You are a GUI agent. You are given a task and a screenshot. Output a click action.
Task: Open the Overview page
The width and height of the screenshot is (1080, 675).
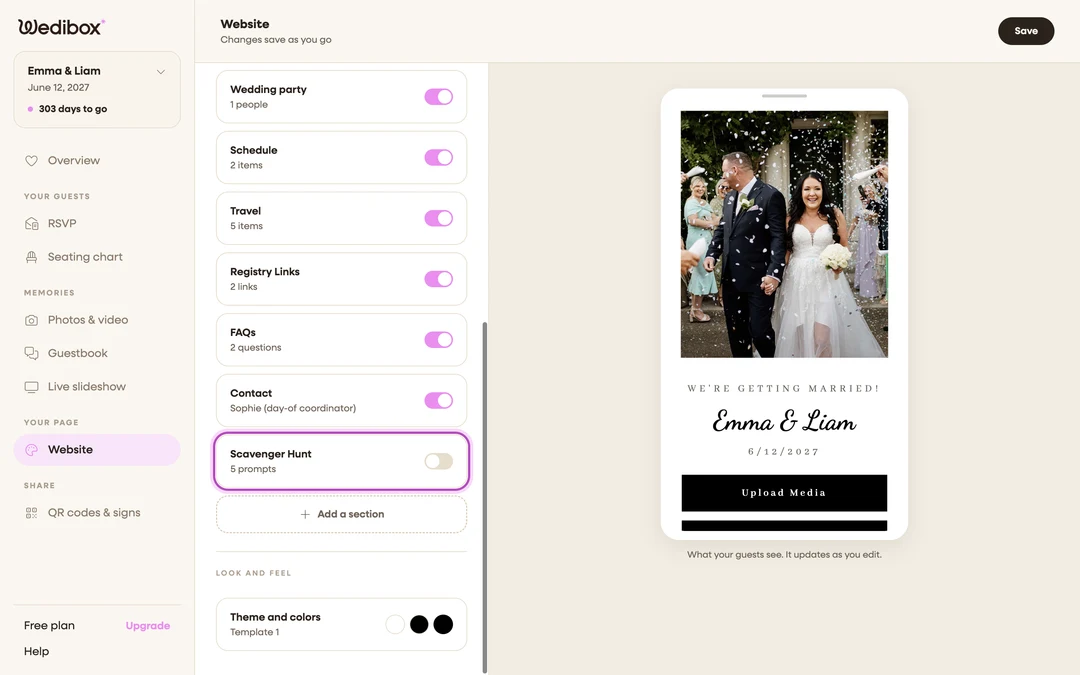point(97,160)
